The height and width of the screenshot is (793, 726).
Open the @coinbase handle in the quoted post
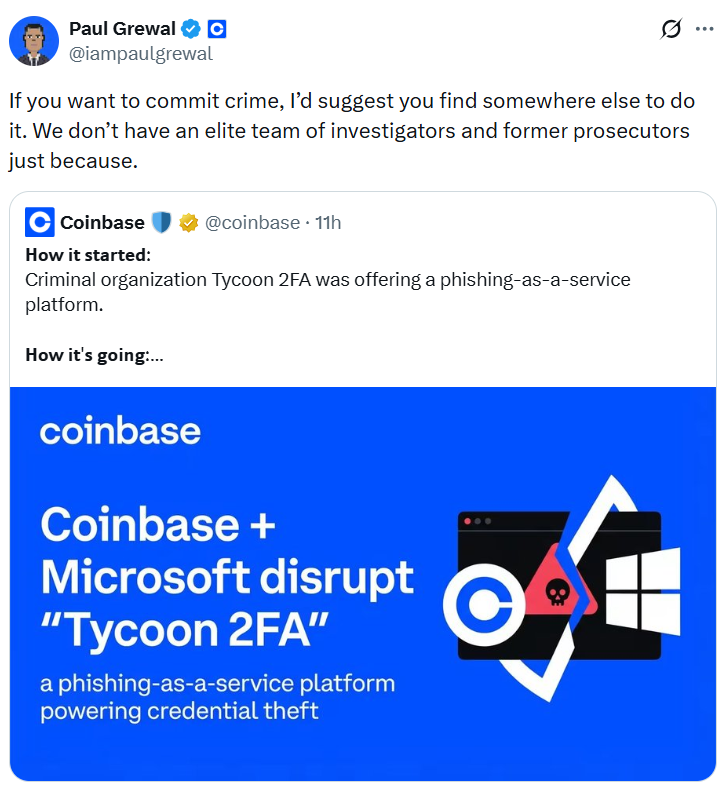252,222
